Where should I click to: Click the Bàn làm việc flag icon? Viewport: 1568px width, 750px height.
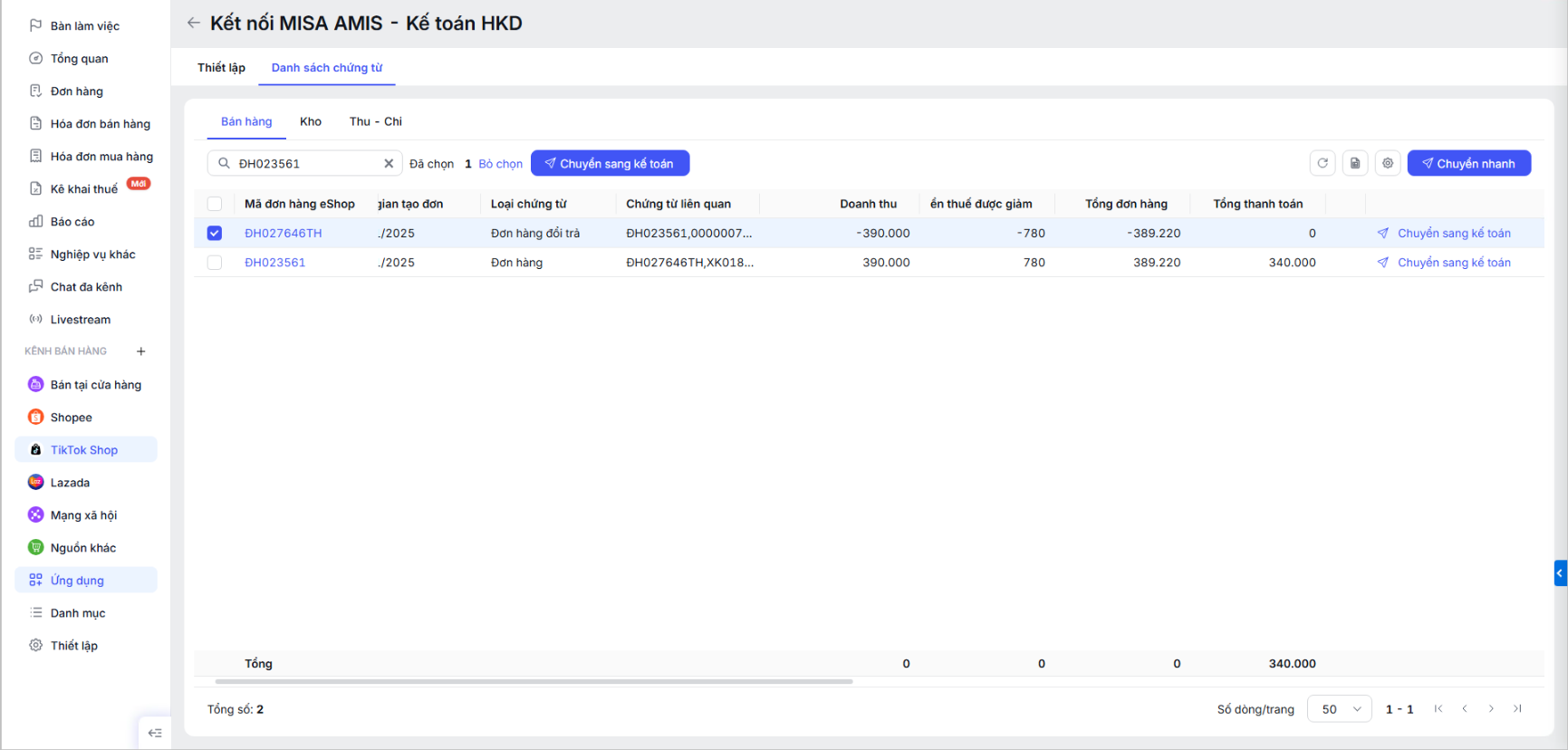[35, 25]
